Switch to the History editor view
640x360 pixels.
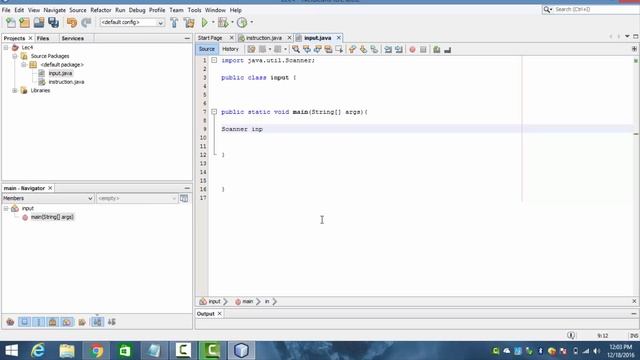tap(230, 49)
